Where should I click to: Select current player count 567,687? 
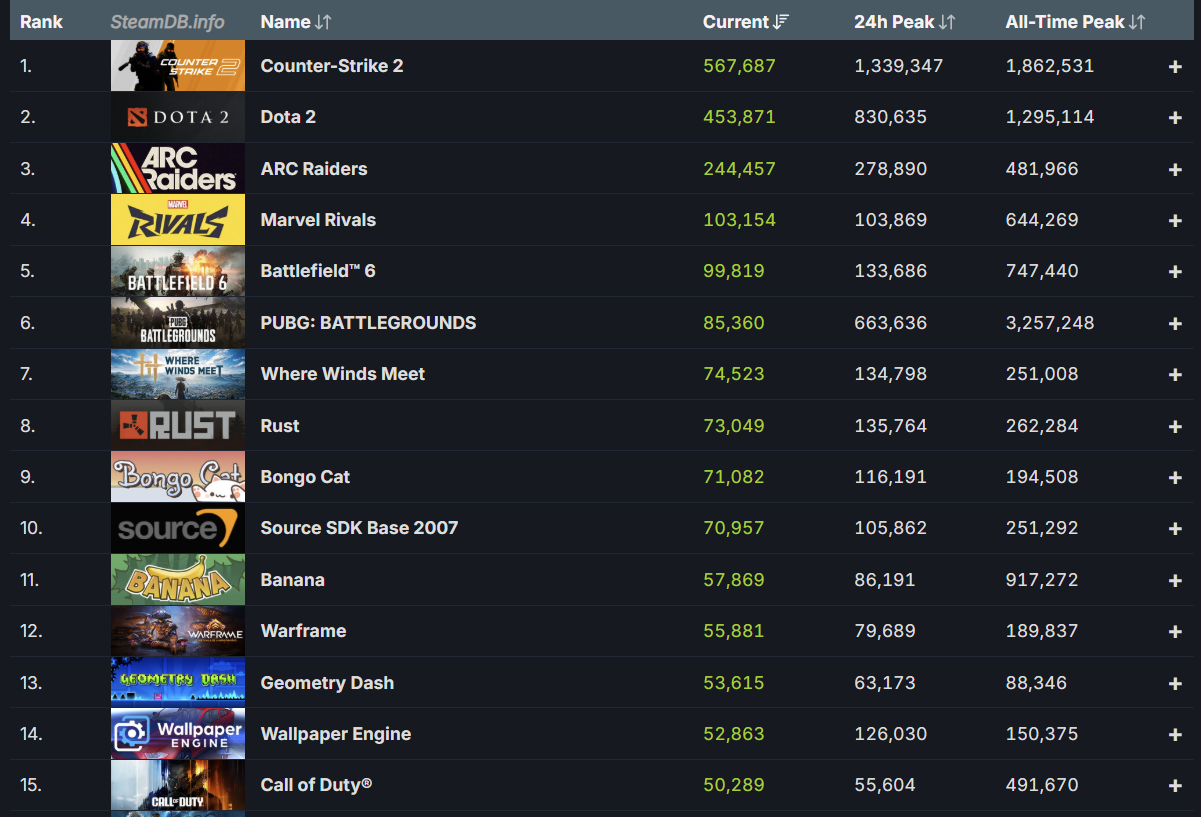point(739,66)
